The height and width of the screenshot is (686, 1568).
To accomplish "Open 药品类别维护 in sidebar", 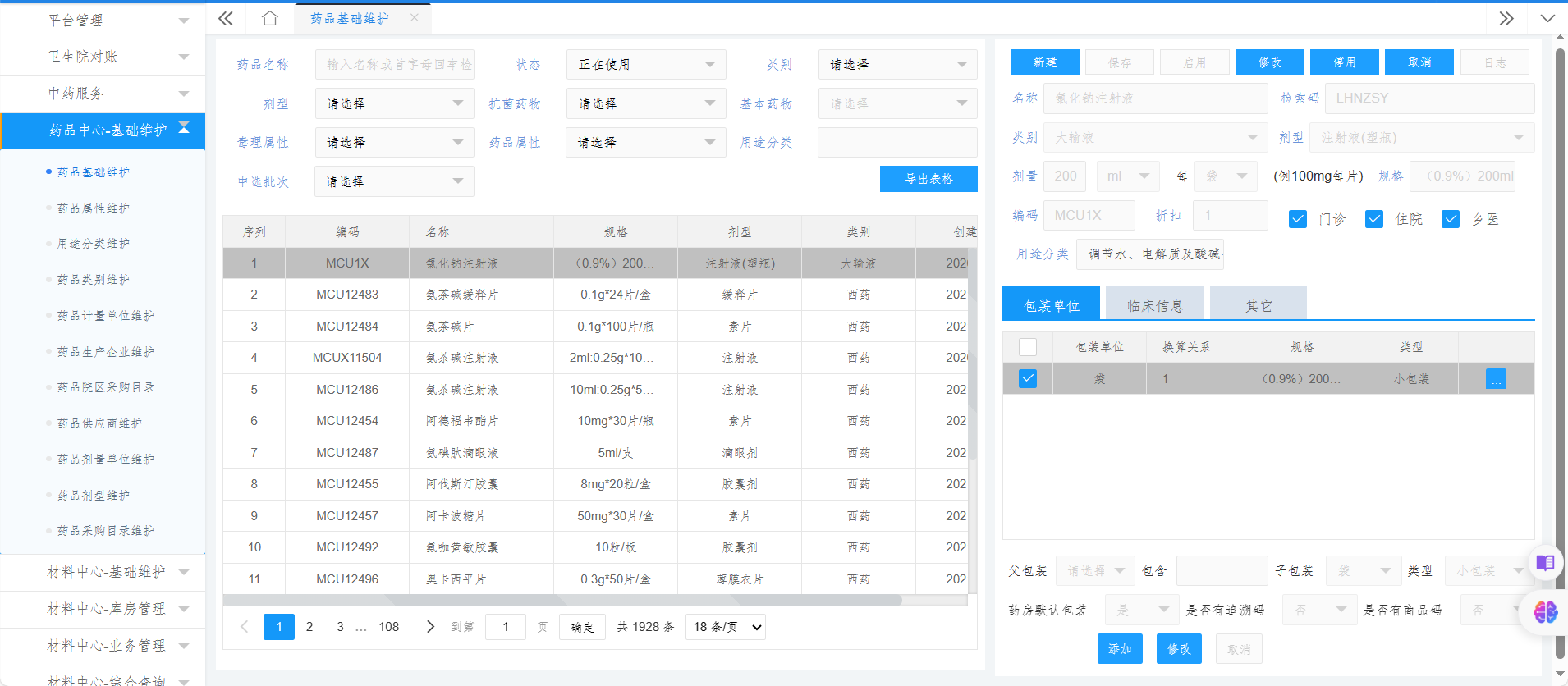I will tap(93, 280).
